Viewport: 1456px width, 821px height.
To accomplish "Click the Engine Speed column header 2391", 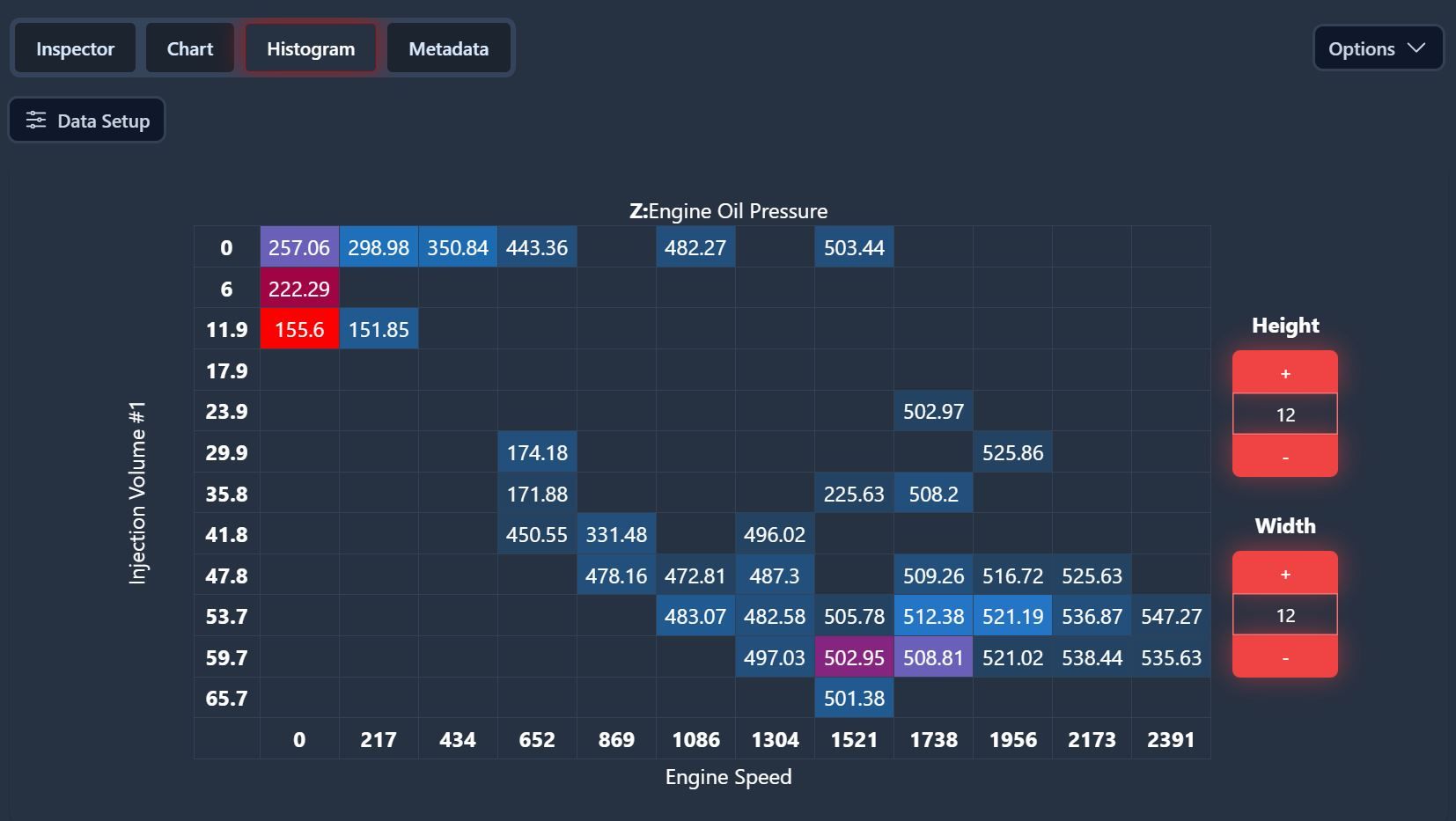I will tap(1171, 739).
